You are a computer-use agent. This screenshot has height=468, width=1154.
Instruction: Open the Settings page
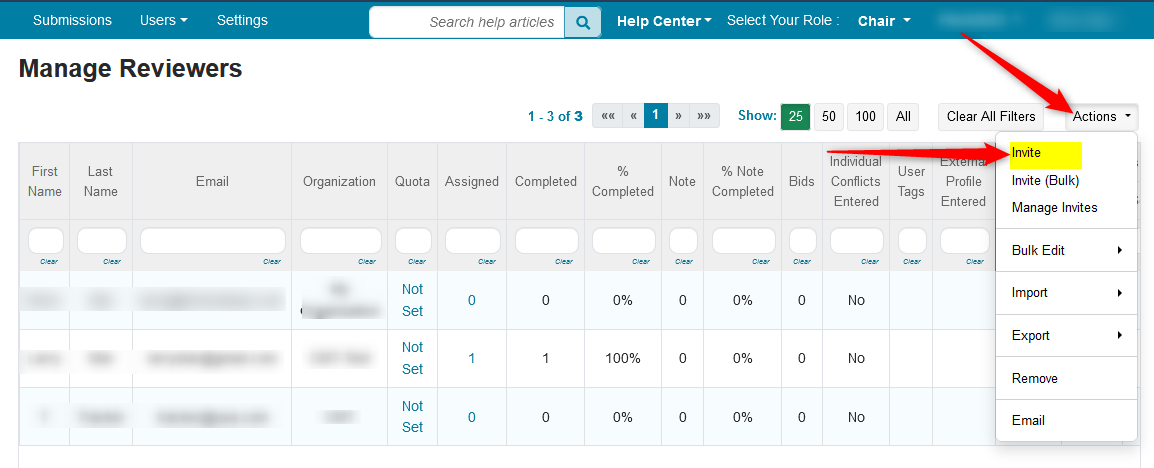[242, 21]
